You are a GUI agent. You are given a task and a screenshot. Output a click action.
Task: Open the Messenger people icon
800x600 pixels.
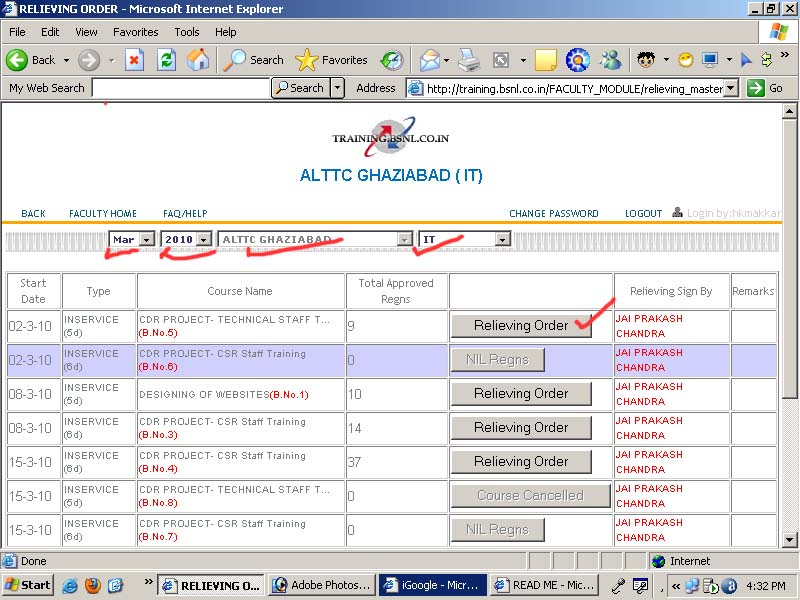click(610, 60)
